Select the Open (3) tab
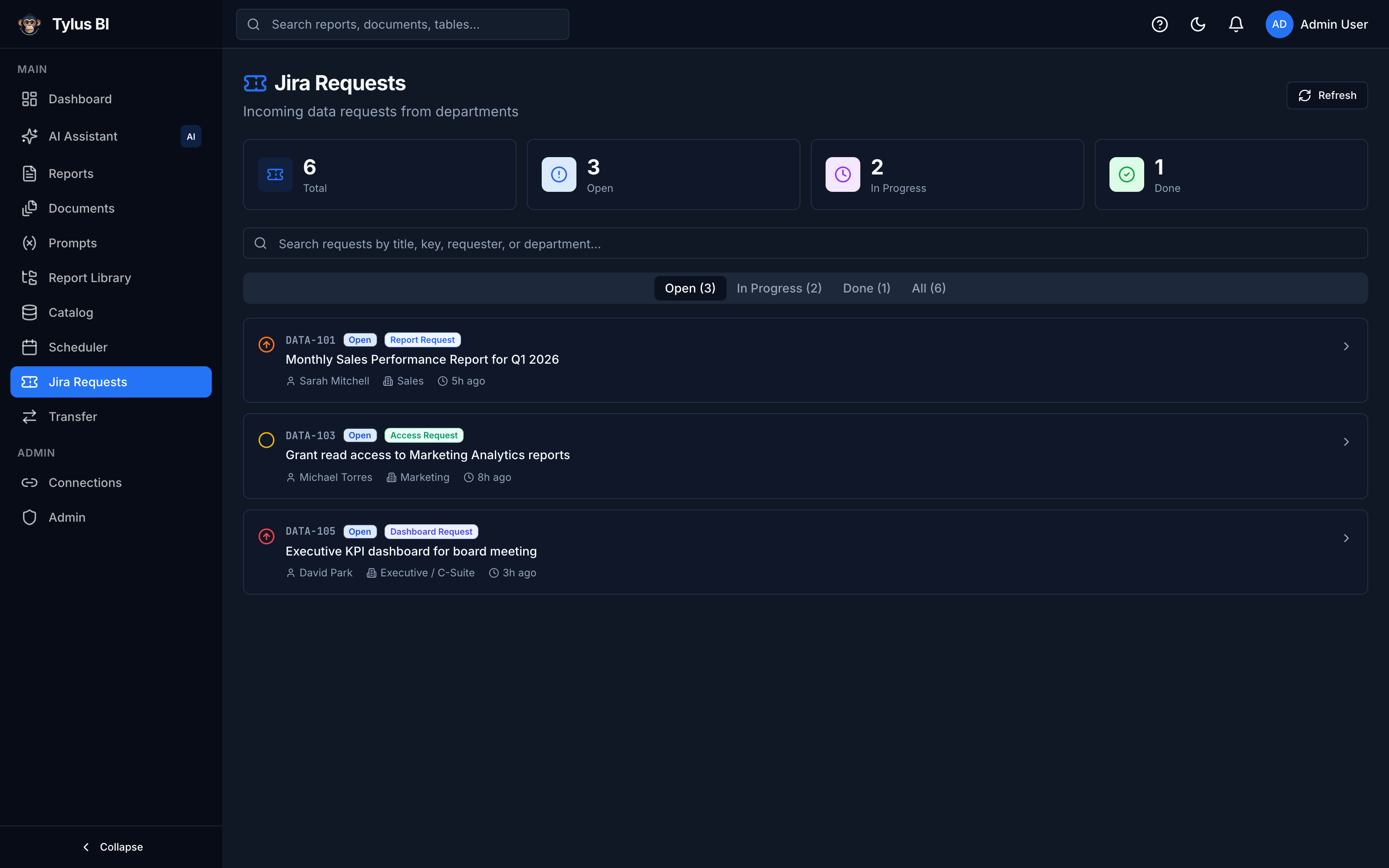Viewport: 1389px width, 868px height. [x=690, y=288]
